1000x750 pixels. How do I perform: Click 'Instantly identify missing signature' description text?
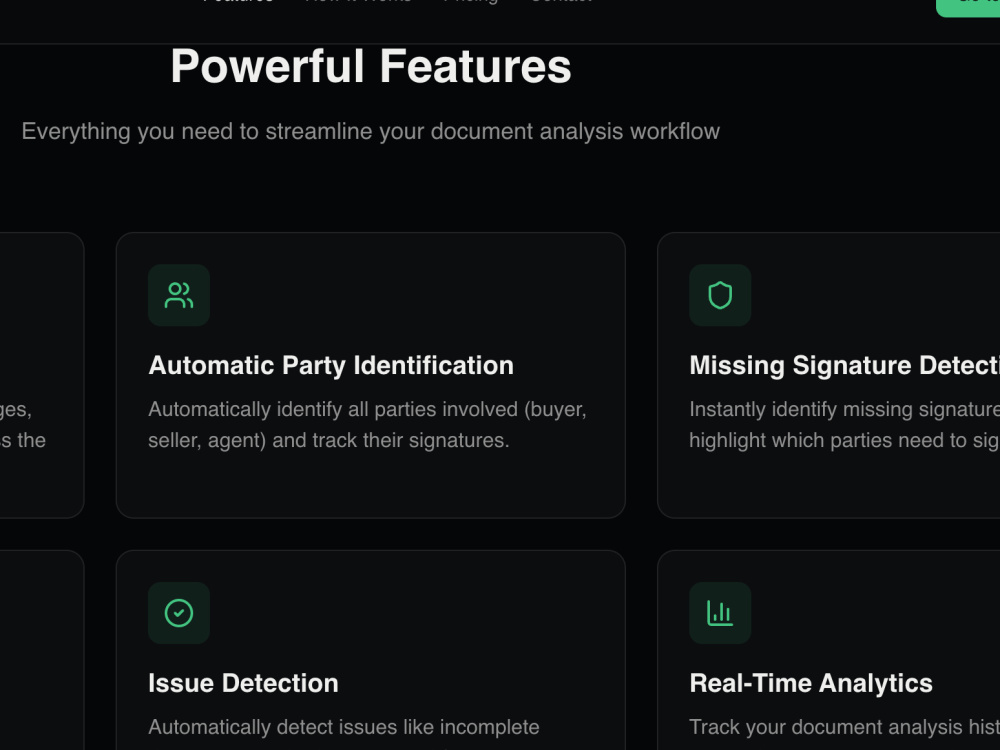[844, 425]
